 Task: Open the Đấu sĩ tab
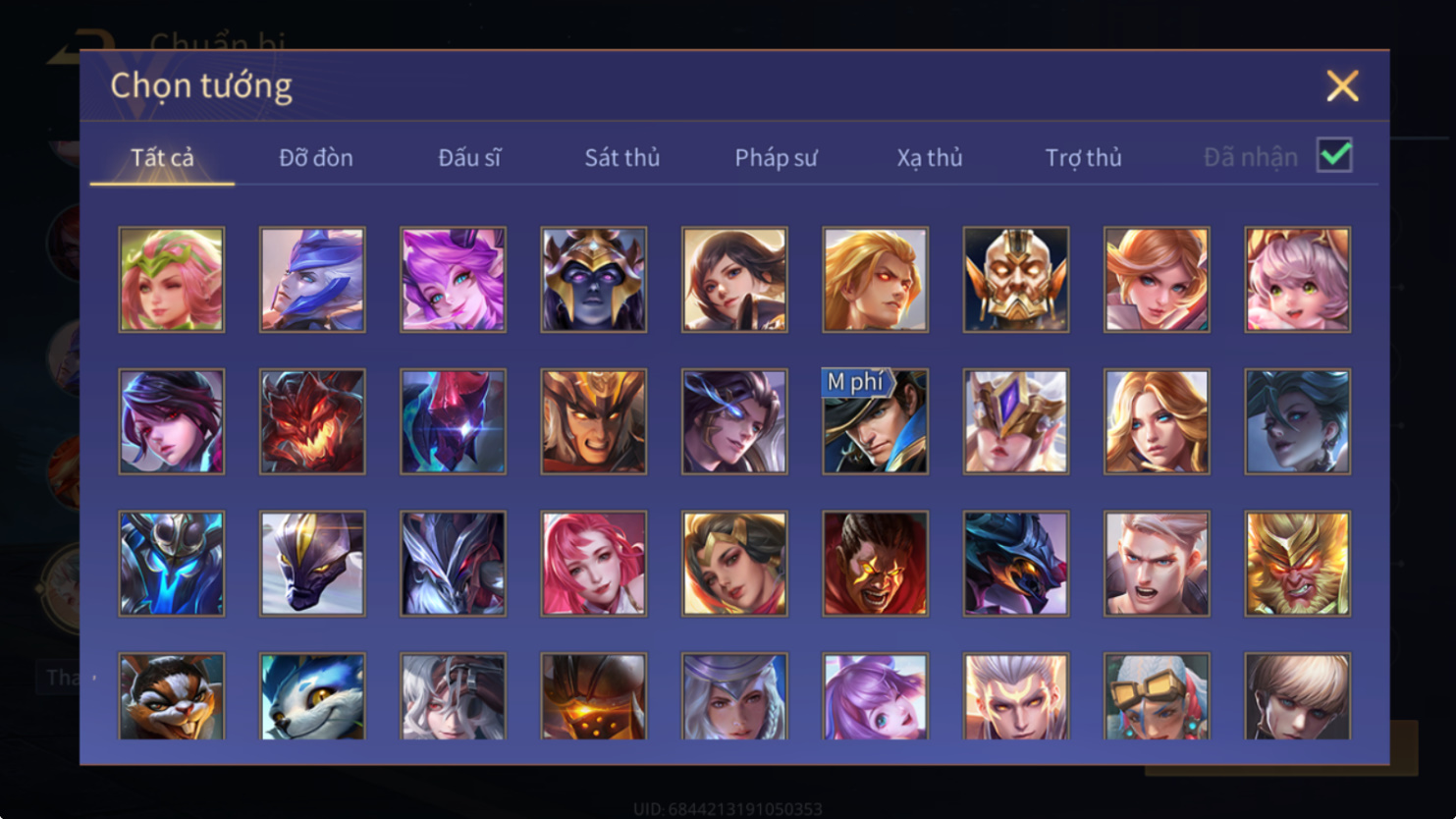[469, 157]
